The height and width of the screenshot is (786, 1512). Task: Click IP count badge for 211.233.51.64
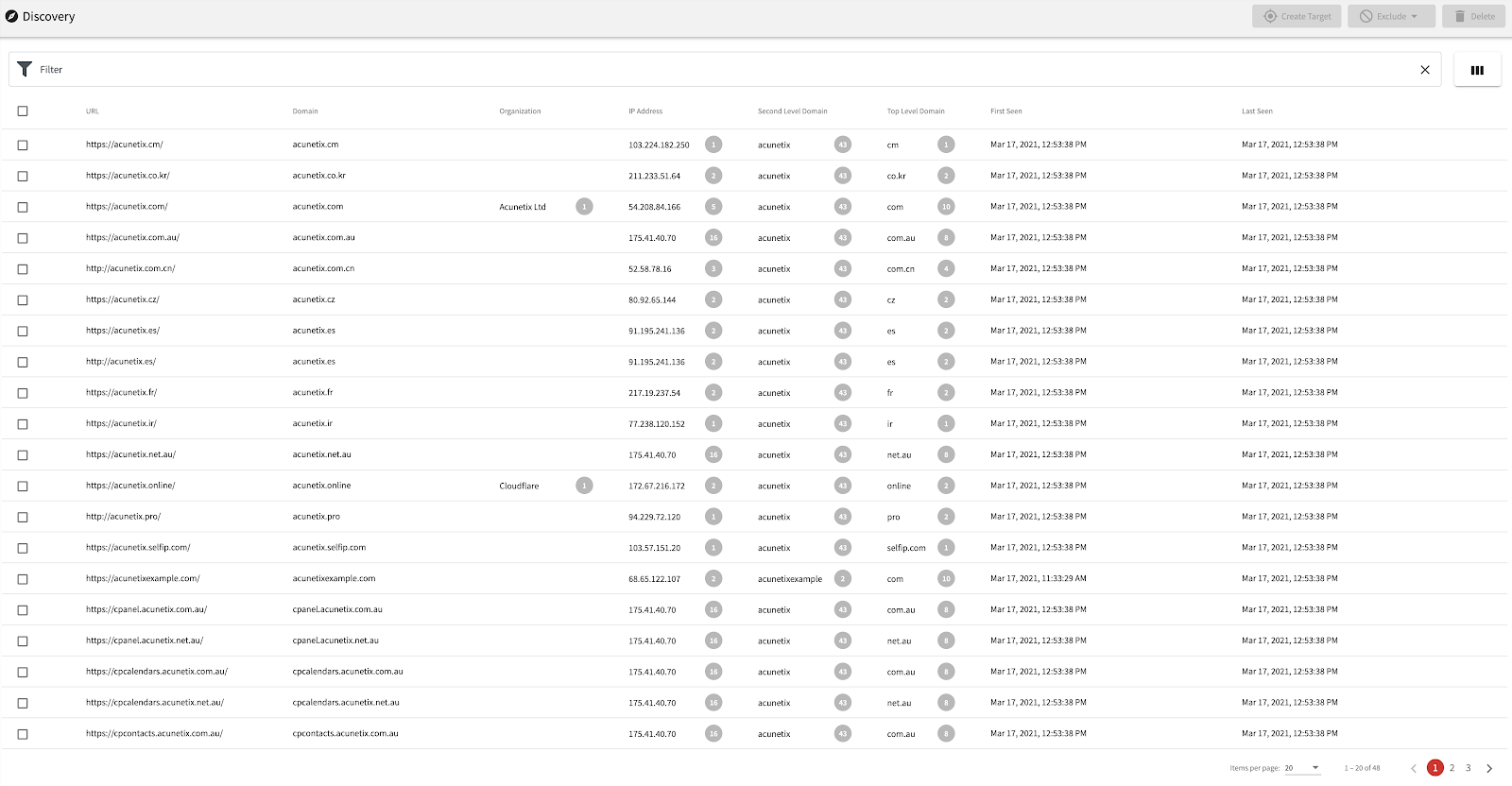click(x=713, y=176)
